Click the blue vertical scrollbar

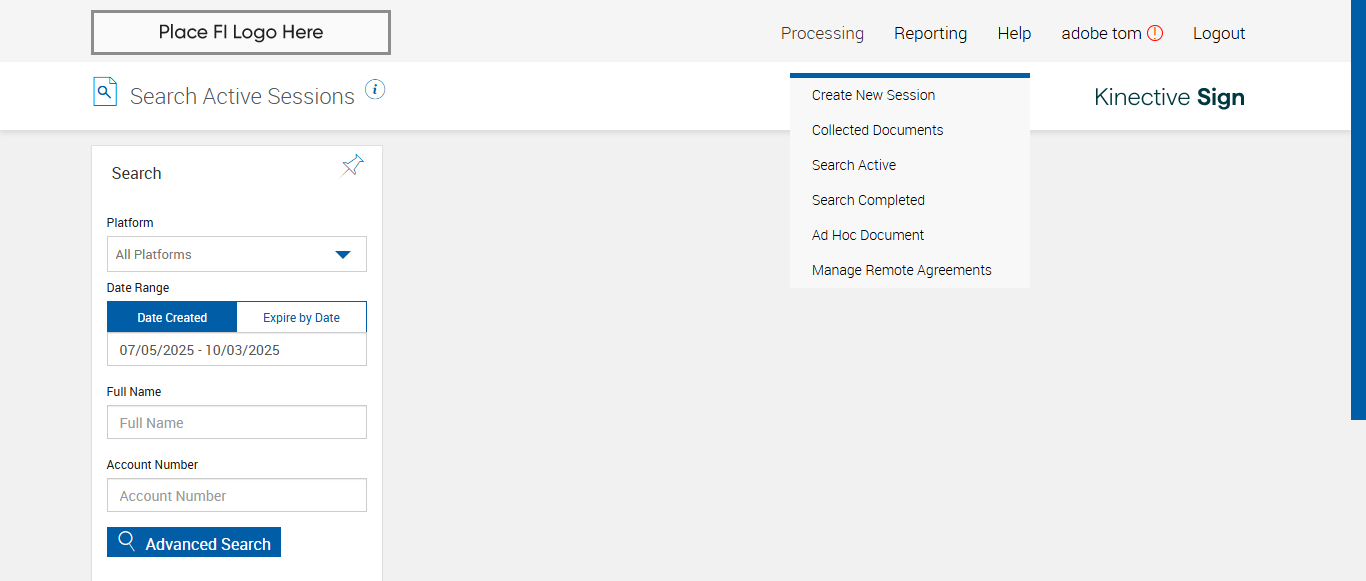1358,210
